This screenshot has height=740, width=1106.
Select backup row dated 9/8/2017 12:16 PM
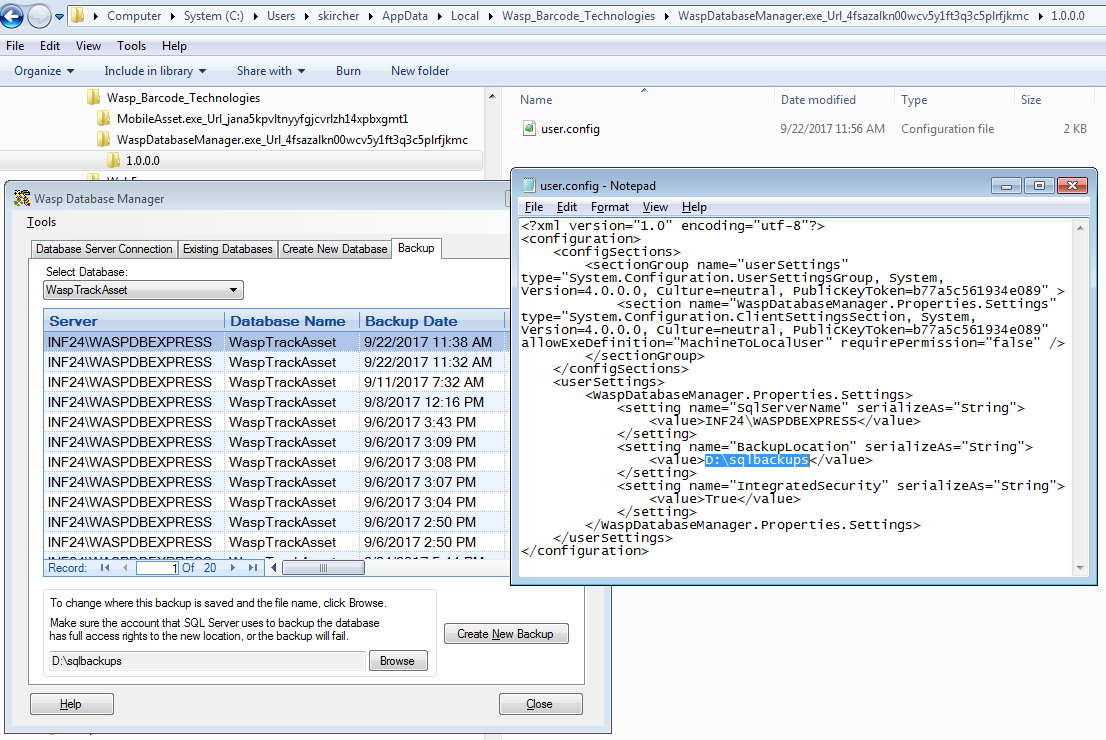[x=276, y=402]
